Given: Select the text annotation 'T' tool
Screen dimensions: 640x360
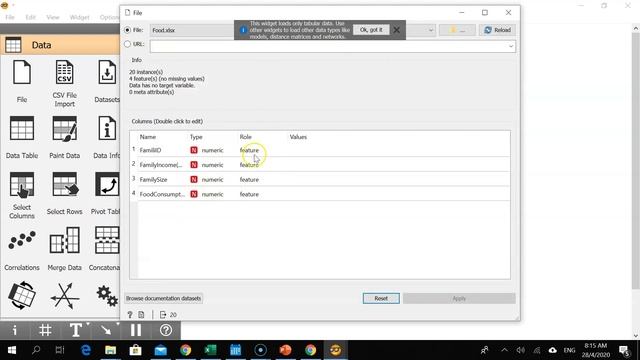Looking at the screenshot, I should 76,330.
